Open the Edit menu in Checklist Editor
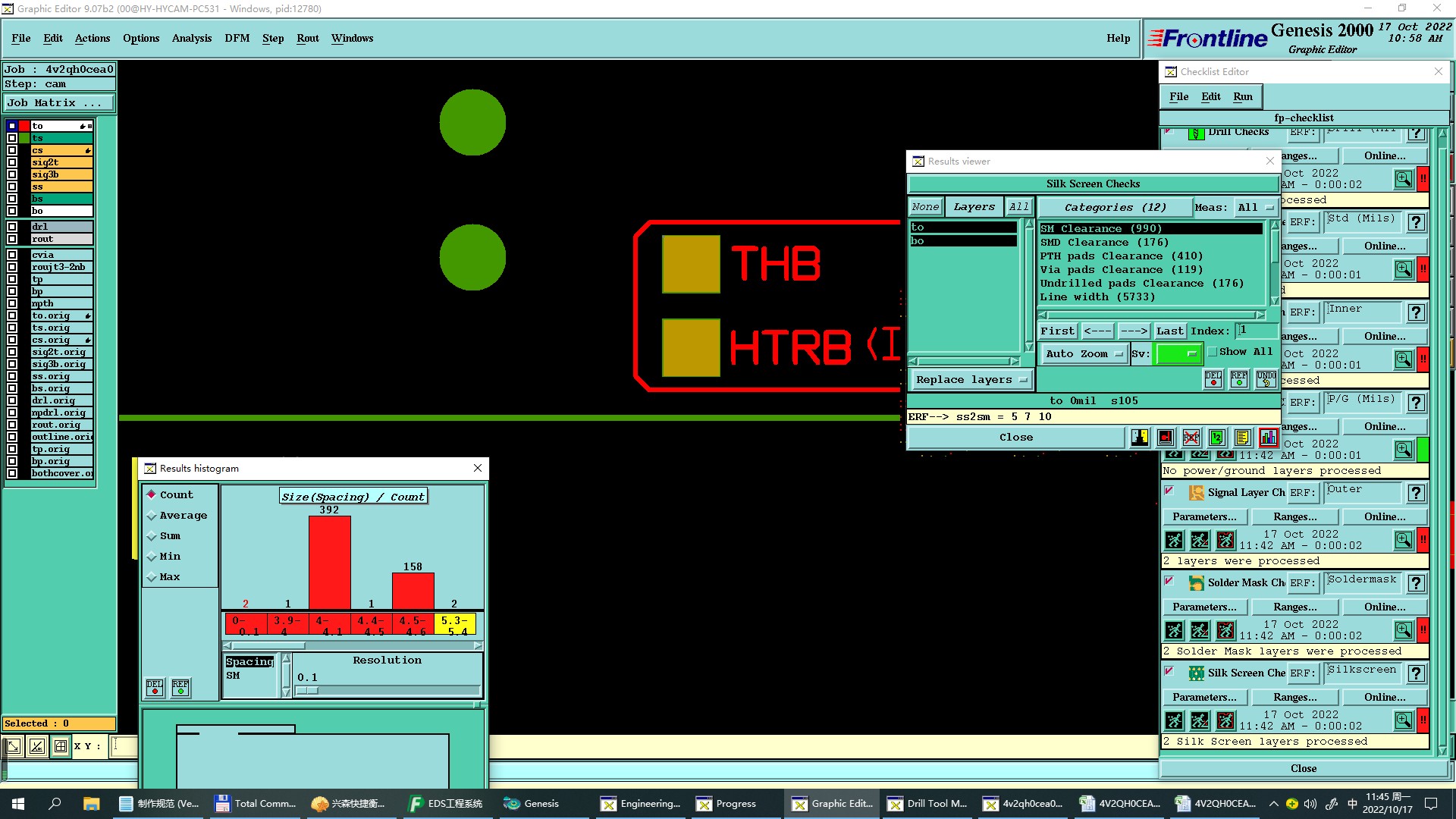 pos(1211,96)
